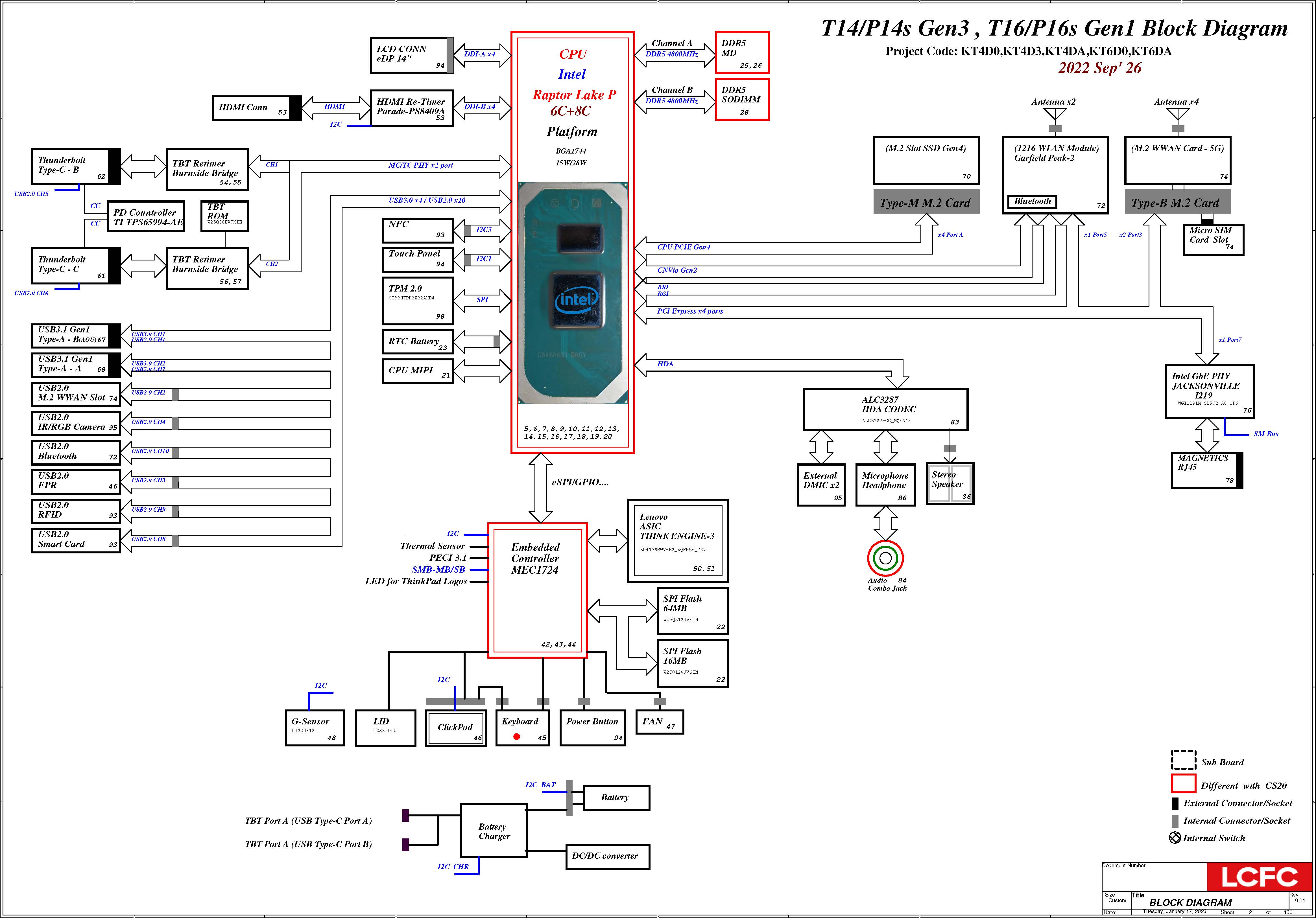This screenshot has height=918, width=1316.
Task: Select the Stereo Speaker block
Action: coord(950,484)
